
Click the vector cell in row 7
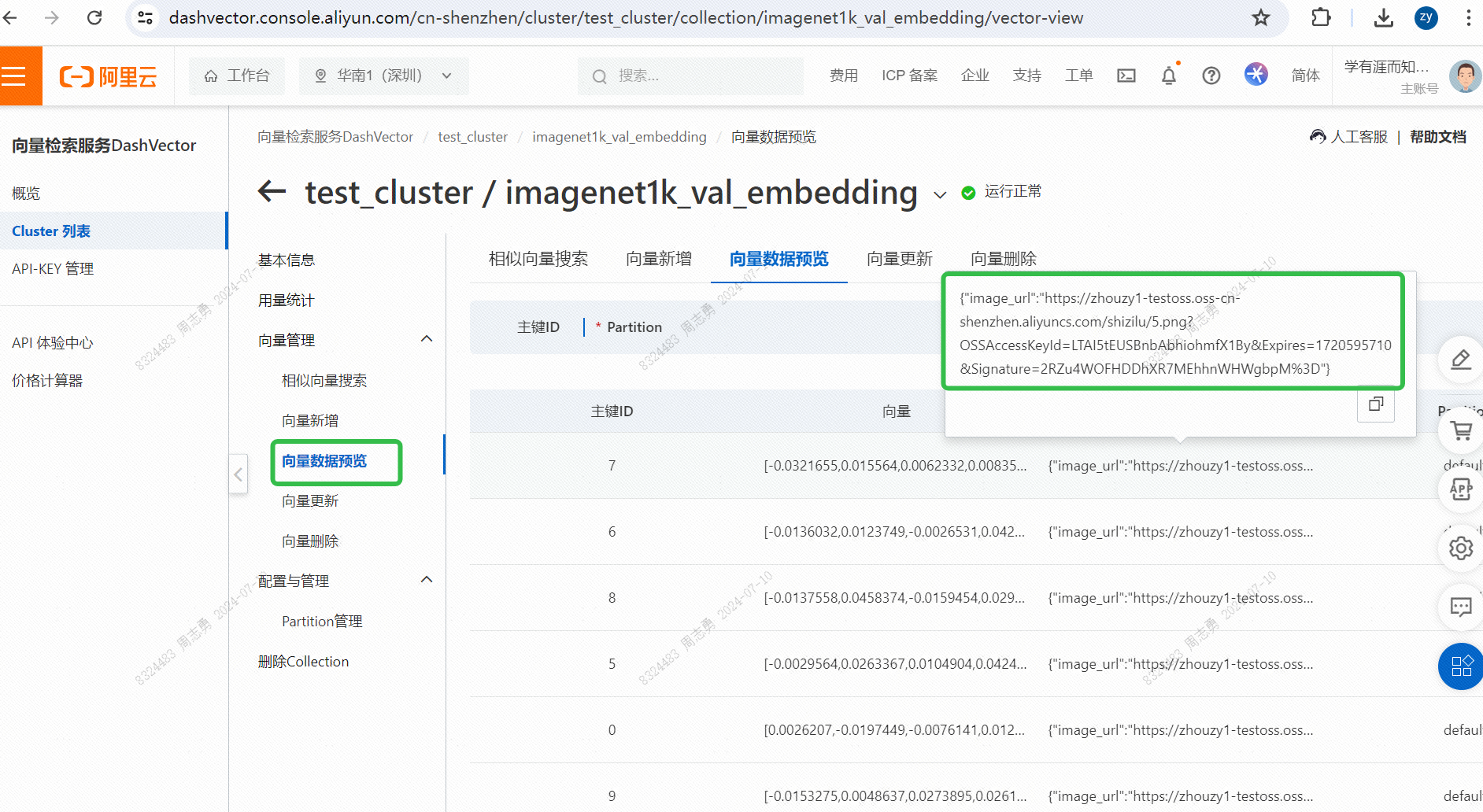point(895,466)
